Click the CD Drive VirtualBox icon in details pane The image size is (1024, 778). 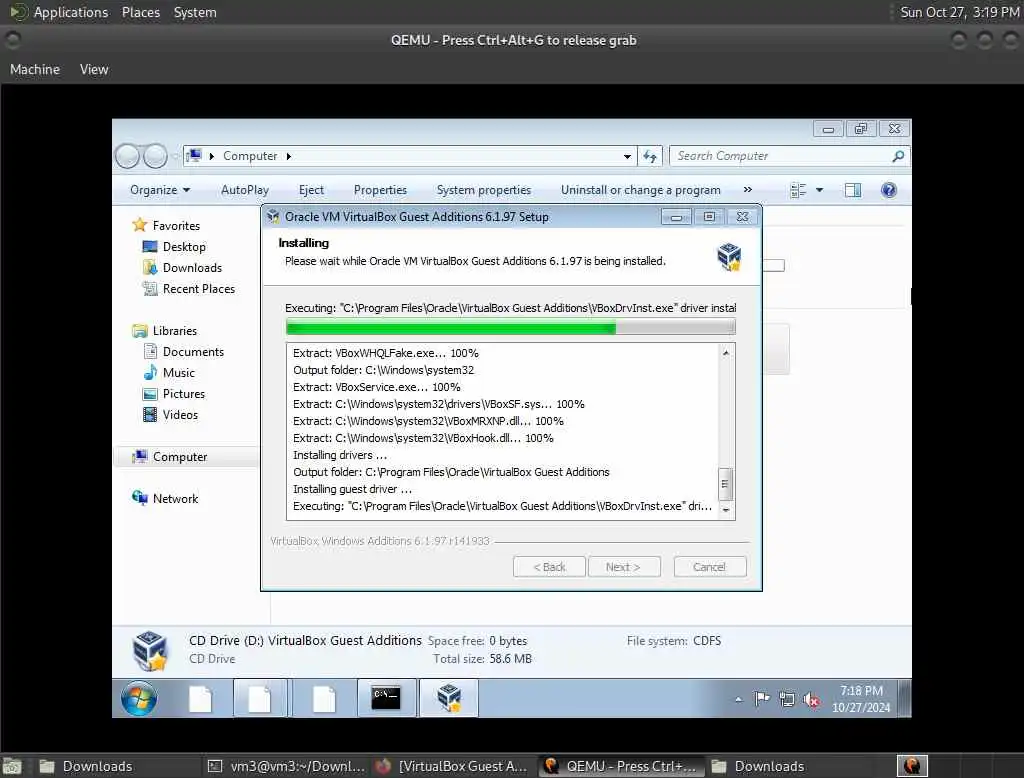click(x=150, y=651)
